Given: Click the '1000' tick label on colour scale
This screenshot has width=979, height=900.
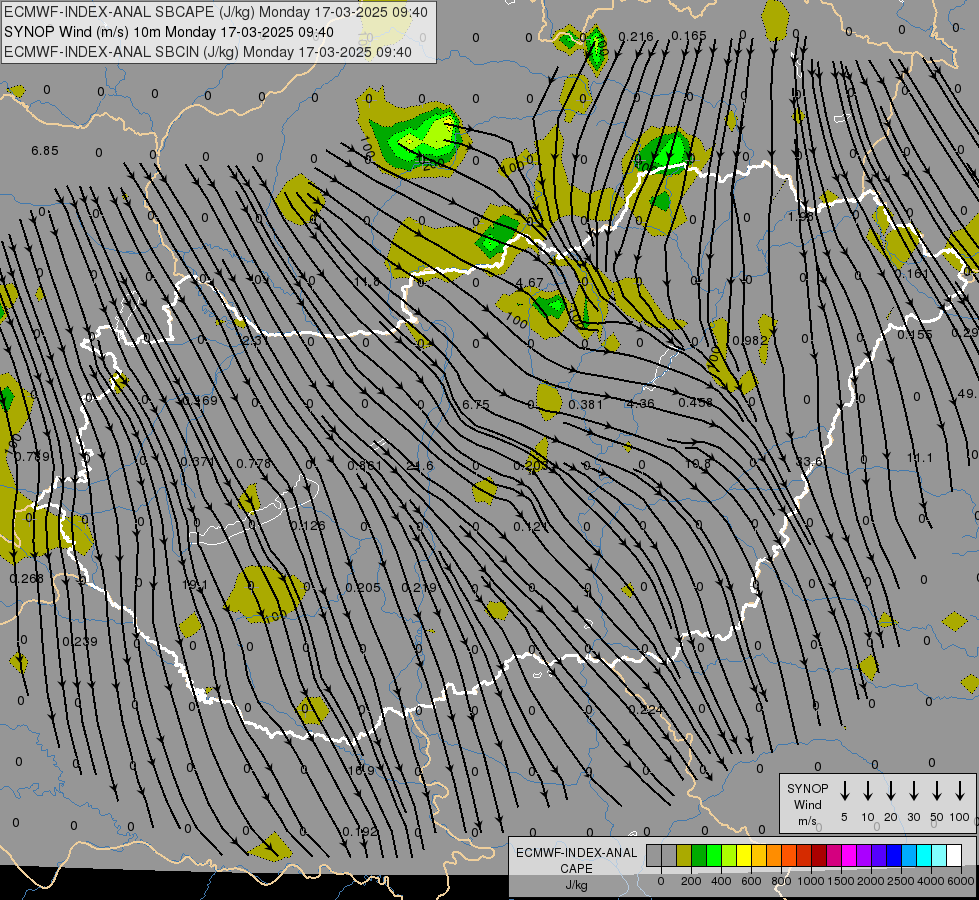Looking at the screenshot, I should 811,881.
